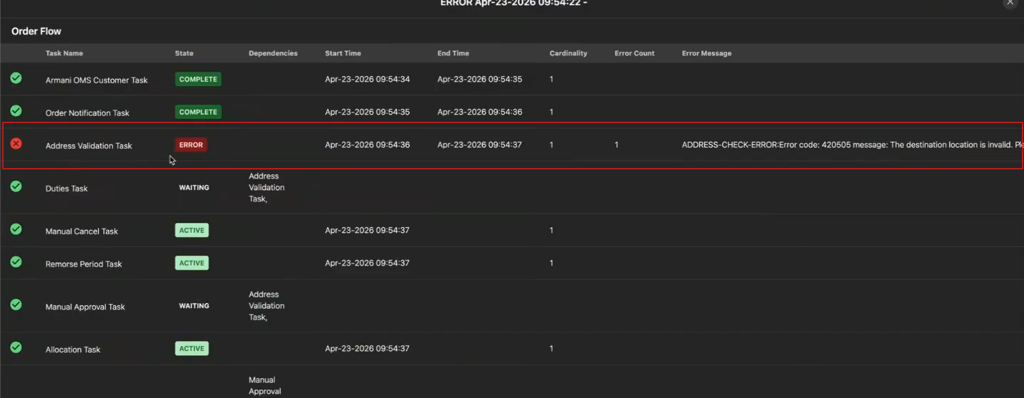Click COMPLETE badge of Order Notification Task
Image resolution: width=1024 pixels, height=398 pixels.
198,112
